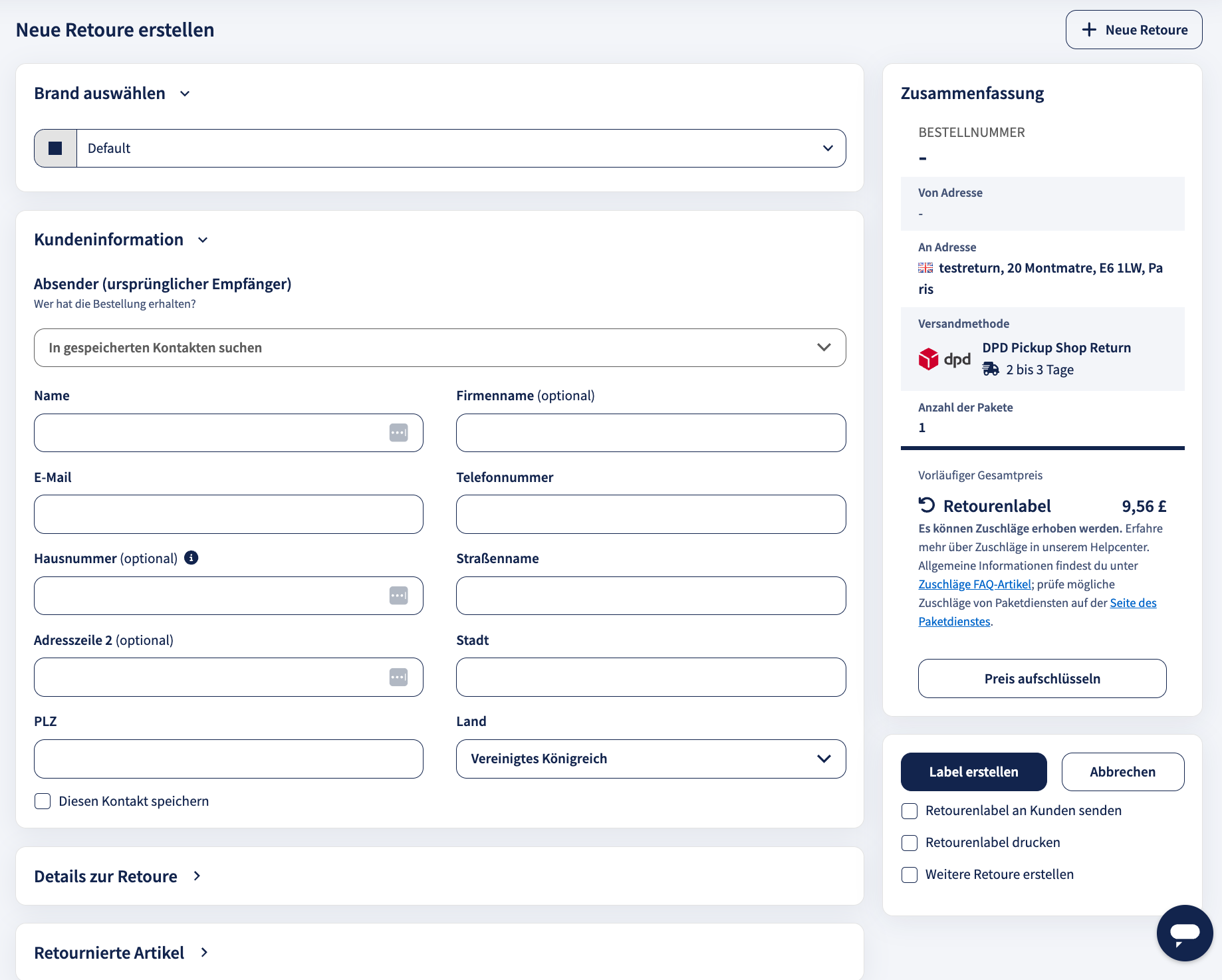Click the DPD Pickup Shop Return text
Image resolution: width=1222 pixels, height=980 pixels.
[x=1056, y=348]
